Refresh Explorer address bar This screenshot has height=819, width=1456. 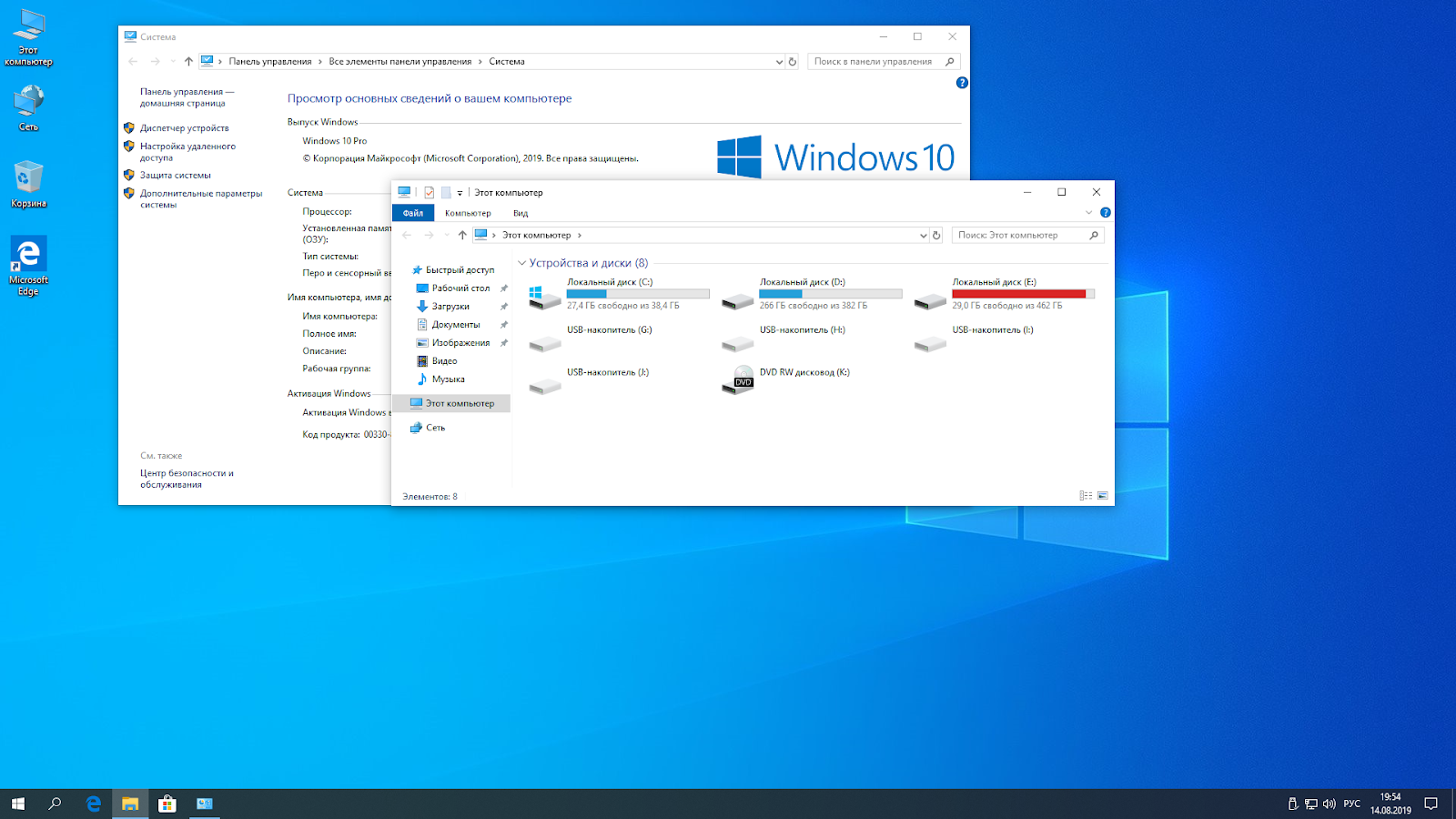936,235
